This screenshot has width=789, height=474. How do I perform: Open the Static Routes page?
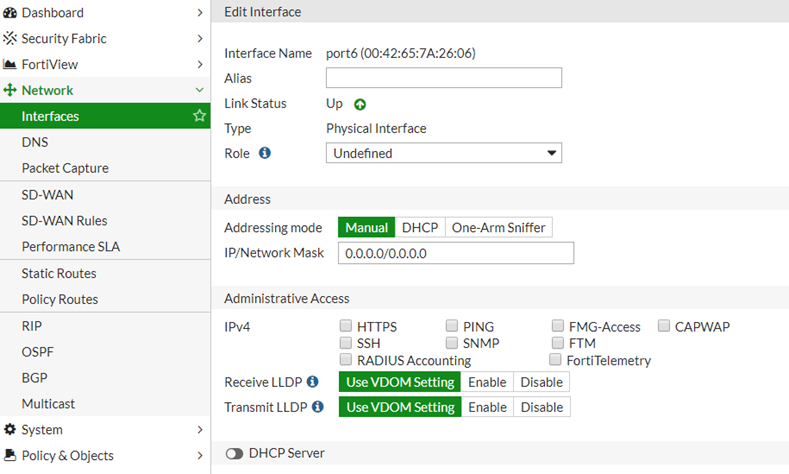(x=59, y=273)
